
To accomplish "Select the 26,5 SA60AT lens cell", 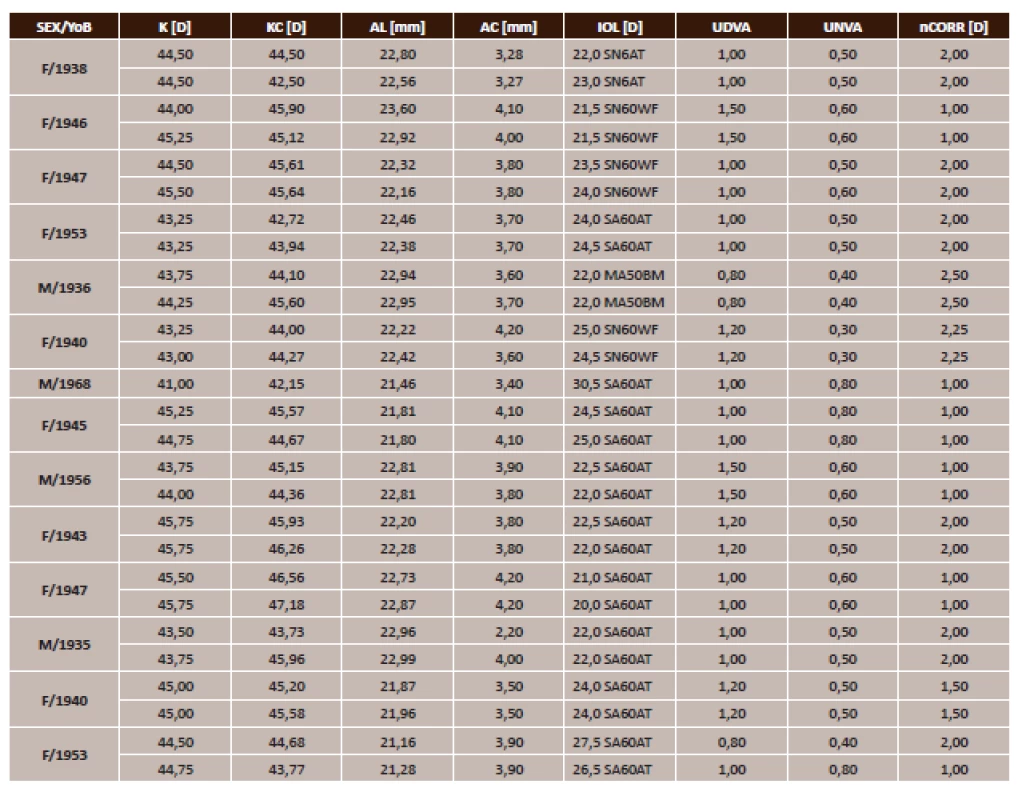I will 619,769.
